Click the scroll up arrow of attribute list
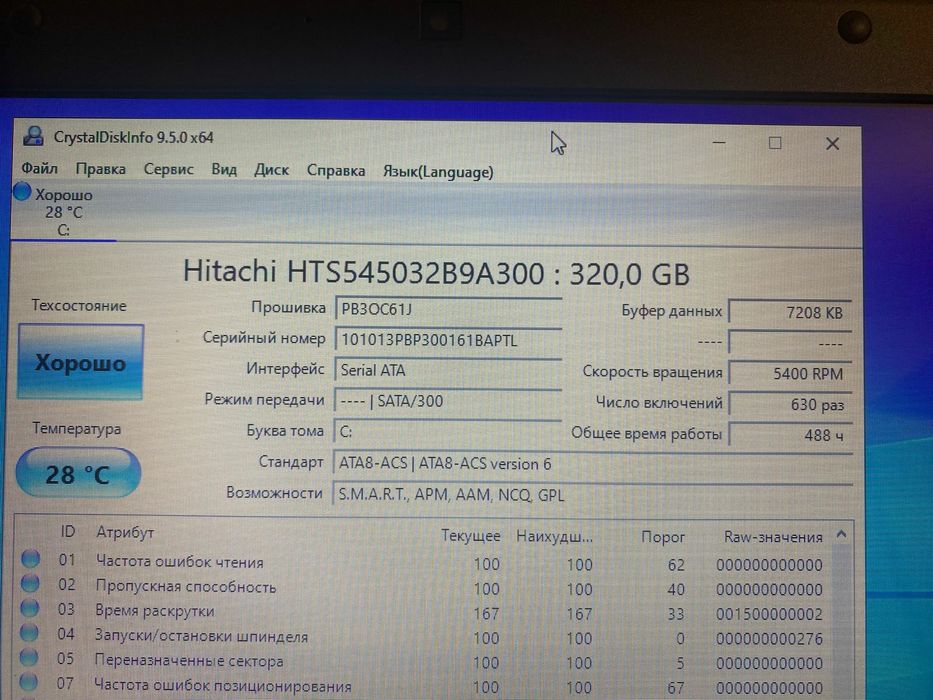 [841, 535]
